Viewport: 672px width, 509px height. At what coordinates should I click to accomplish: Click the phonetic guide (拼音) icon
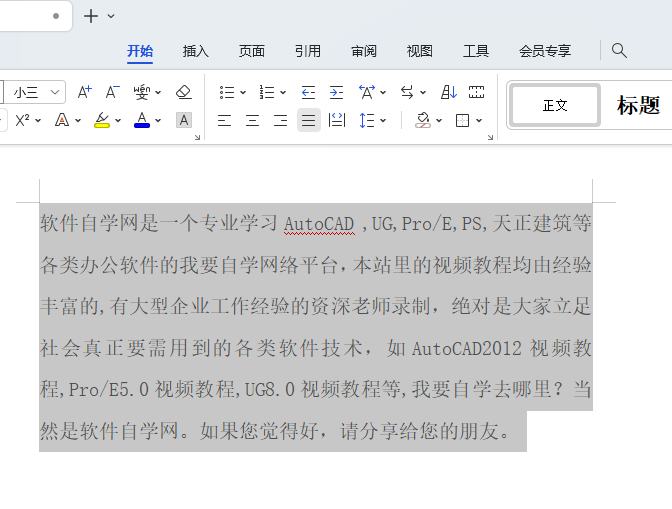[x=141, y=92]
